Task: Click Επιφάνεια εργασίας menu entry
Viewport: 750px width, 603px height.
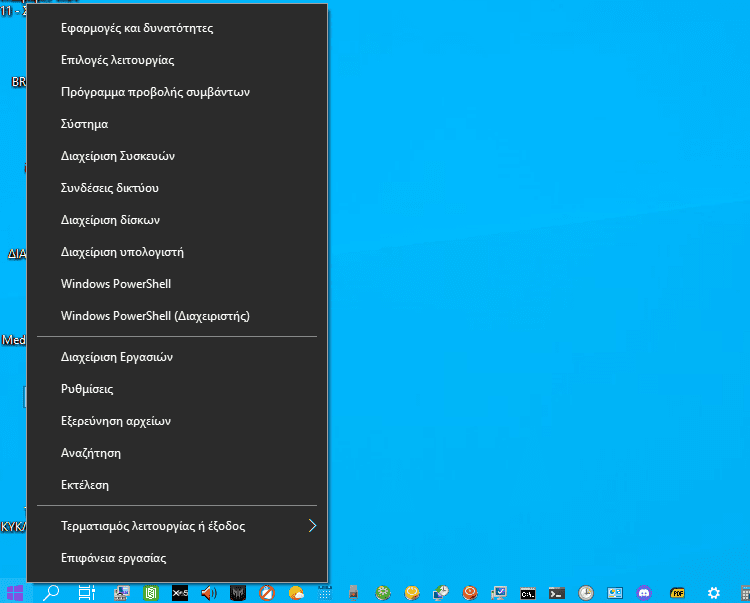Action: (113, 558)
